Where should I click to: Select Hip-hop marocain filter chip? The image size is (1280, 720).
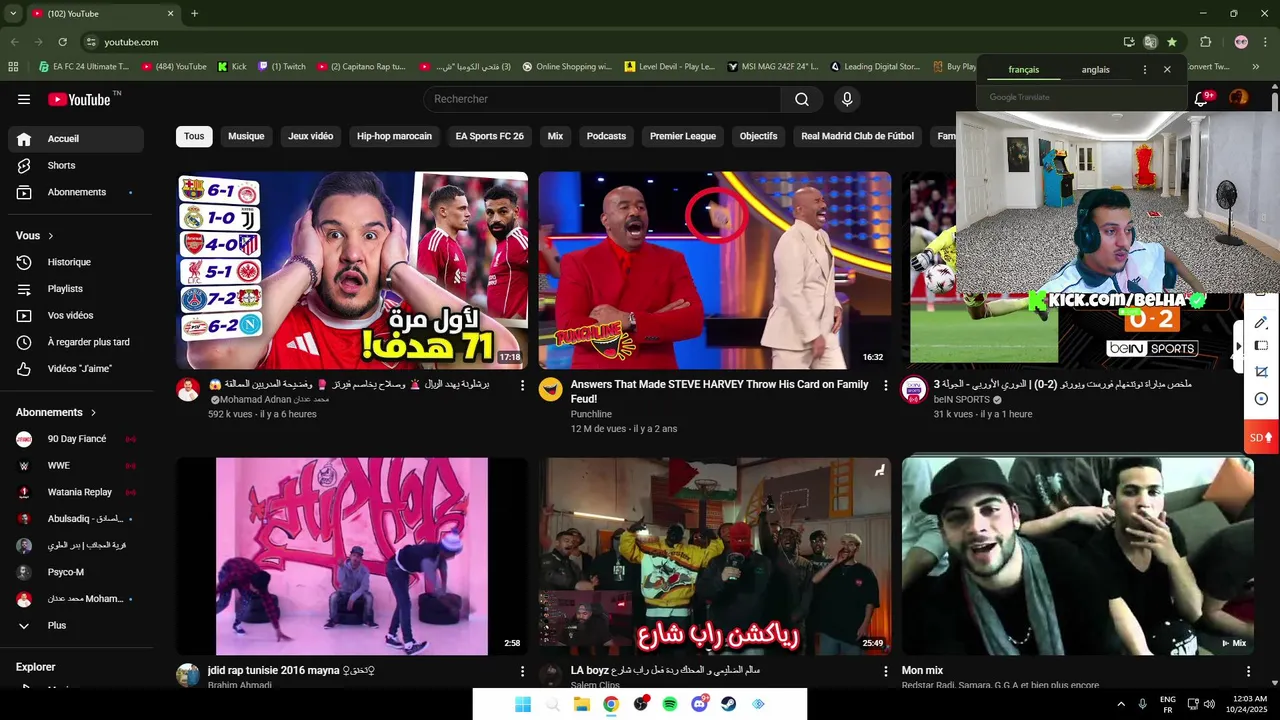[395, 136]
